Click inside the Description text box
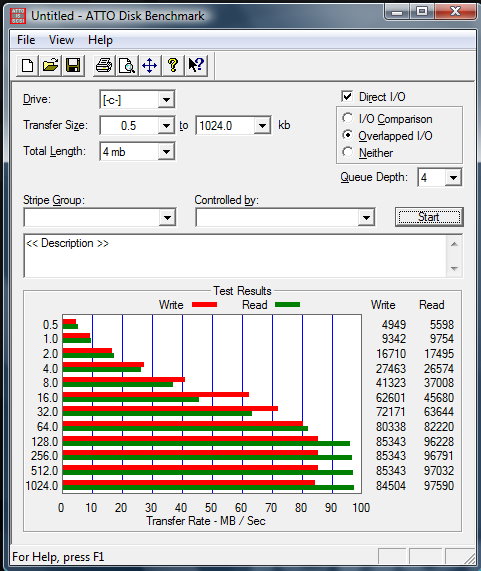This screenshot has height=571, width=481. [x=236, y=256]
